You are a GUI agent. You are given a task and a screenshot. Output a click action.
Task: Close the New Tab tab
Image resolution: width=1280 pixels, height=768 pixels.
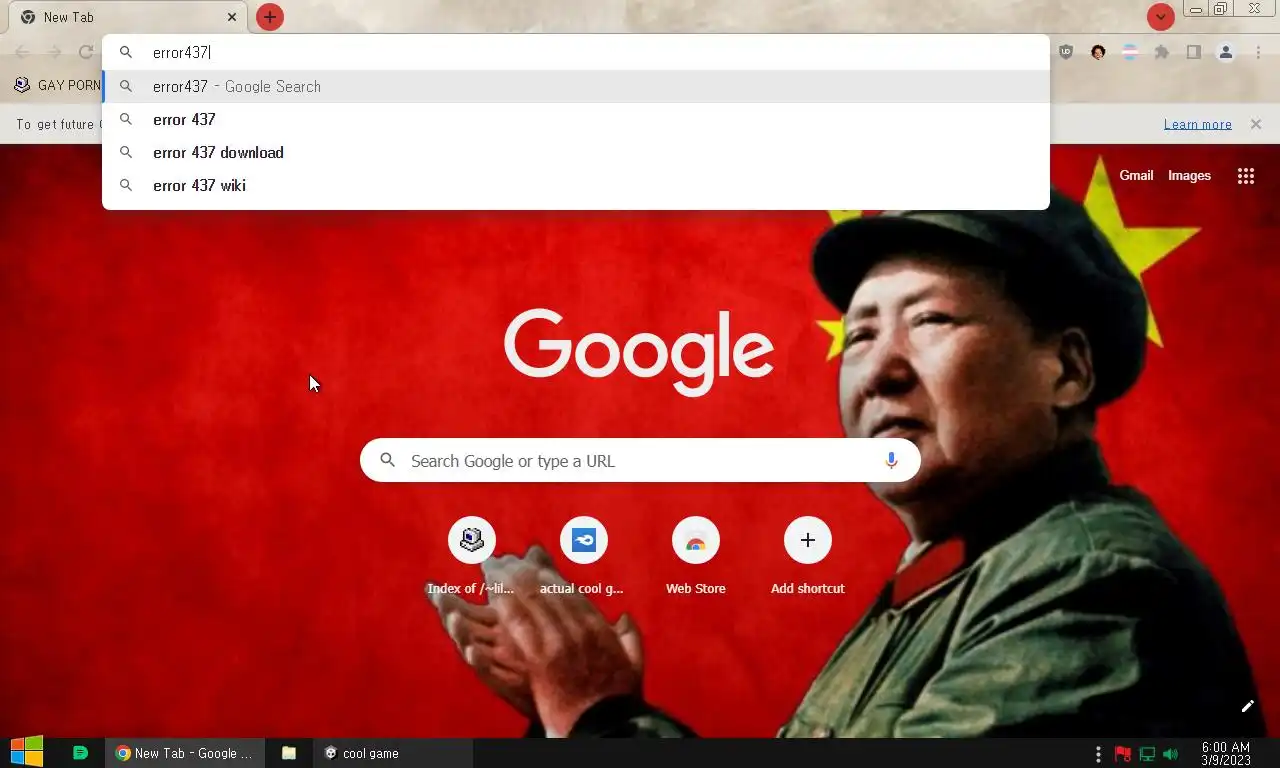point(232,17)
